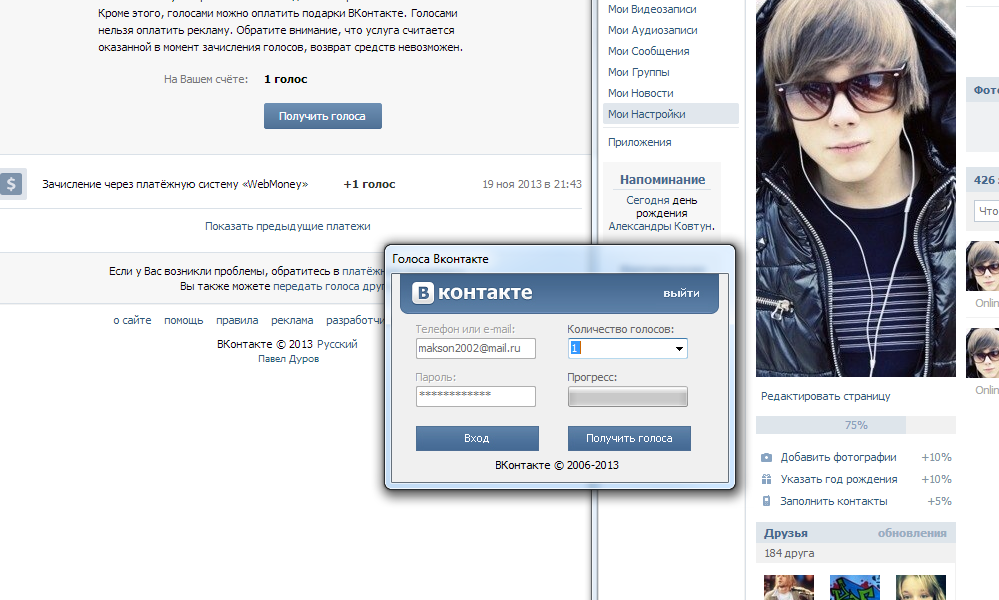999x600 pixels.
Task: Open Мои Видеозаписи in the sidebar menu
Action: 652,9
